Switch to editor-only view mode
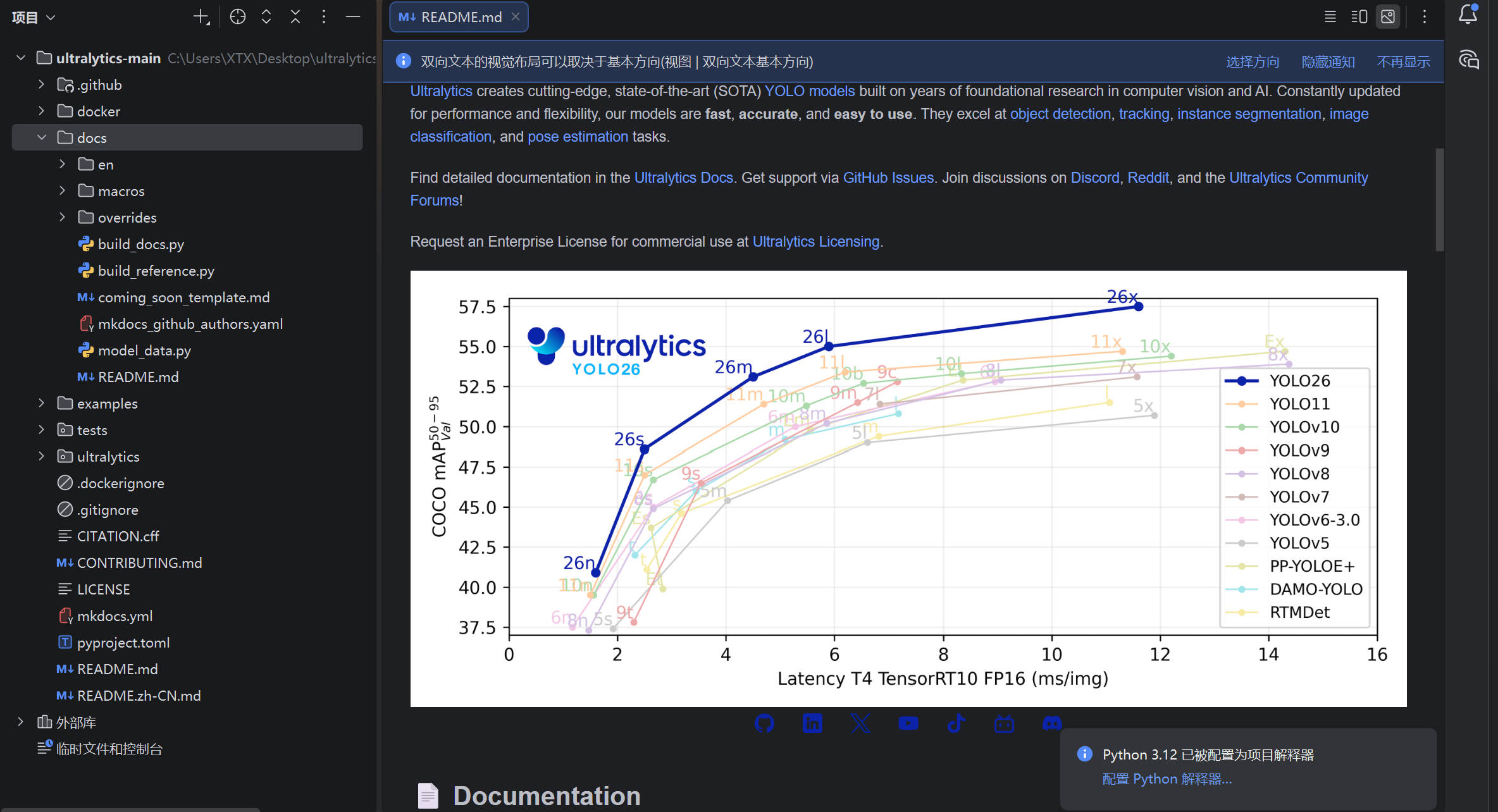 pyautogui.click(x=1330, y=17)
